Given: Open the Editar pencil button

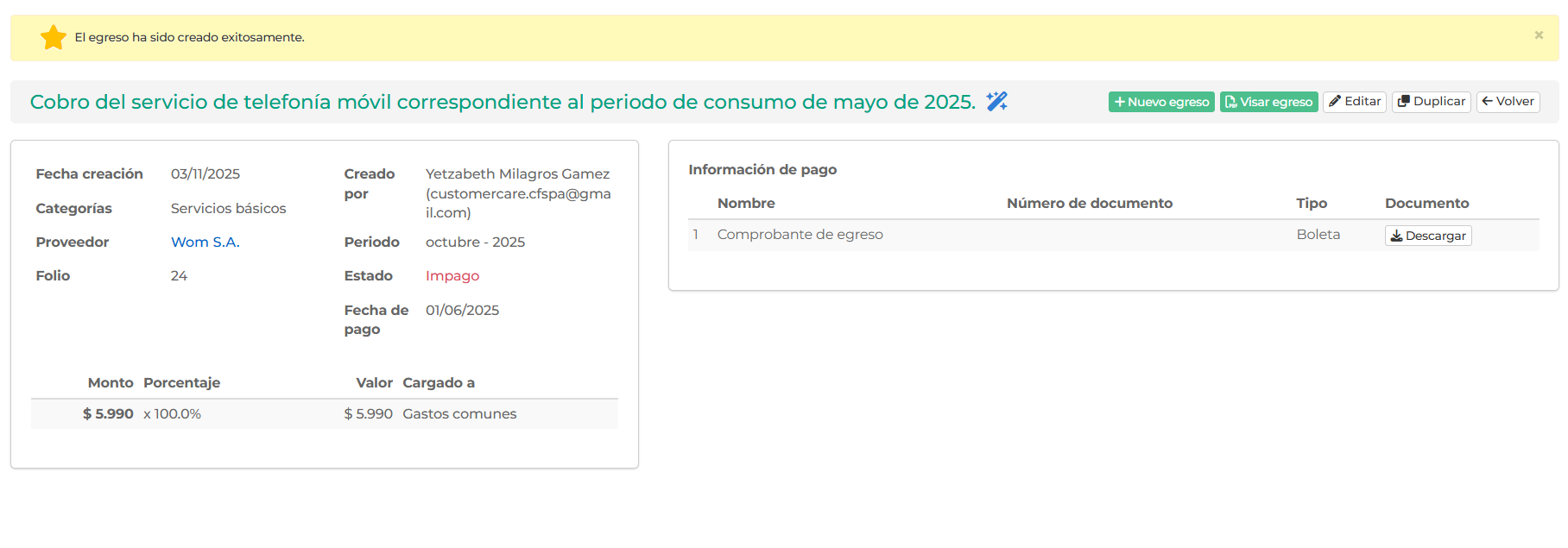Looking at the screenshot, I should 1354,102.
